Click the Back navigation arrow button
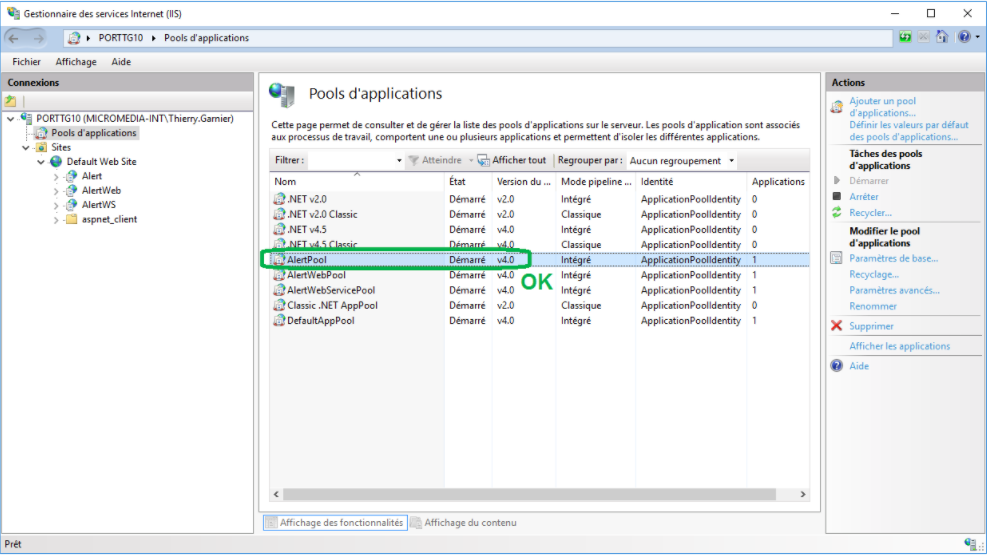This screenshot has width=987, height=555. click(18, 38)
